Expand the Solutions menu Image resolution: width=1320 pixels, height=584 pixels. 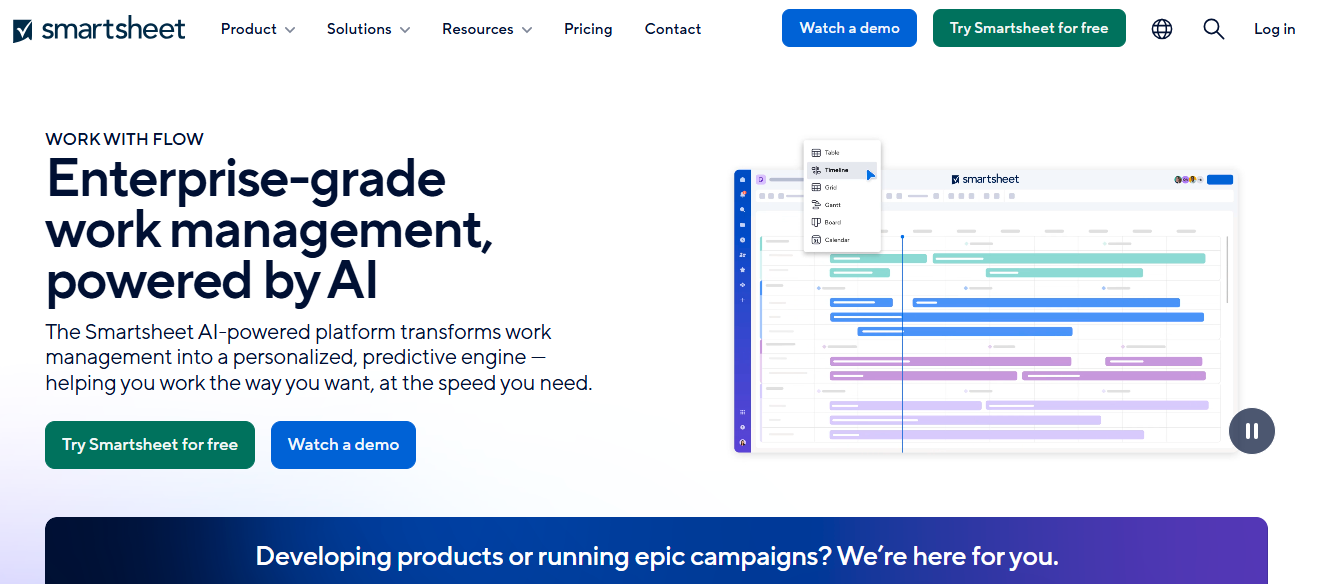[x=369, y=29]
